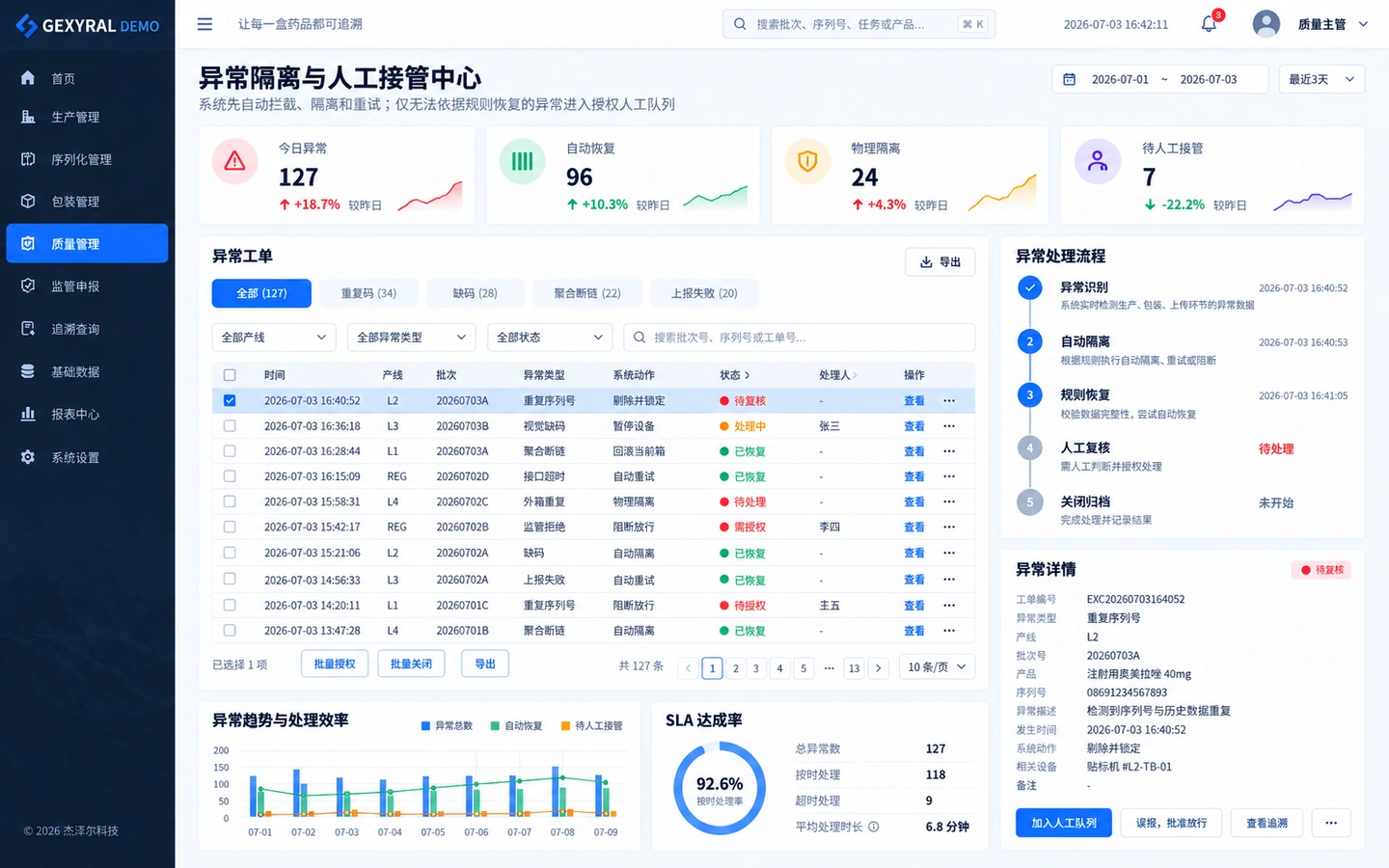Check the 2026-07-03 15:42:17 row checkbox

pos(230,527)
